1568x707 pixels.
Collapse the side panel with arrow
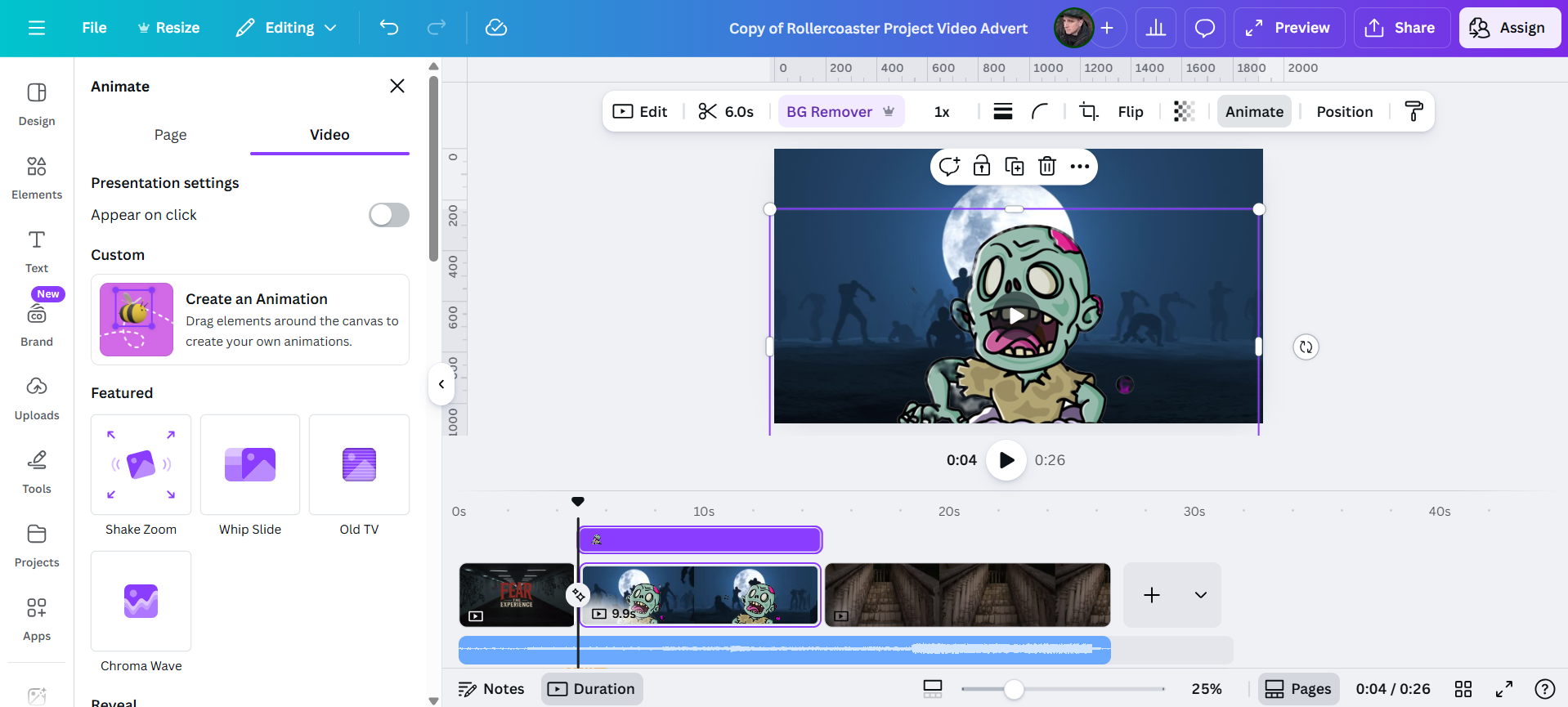click(x=441, y=384)
